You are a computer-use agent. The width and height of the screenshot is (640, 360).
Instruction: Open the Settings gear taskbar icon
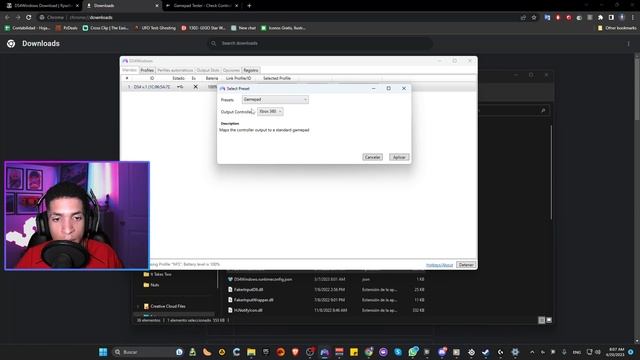pos(515,352)
